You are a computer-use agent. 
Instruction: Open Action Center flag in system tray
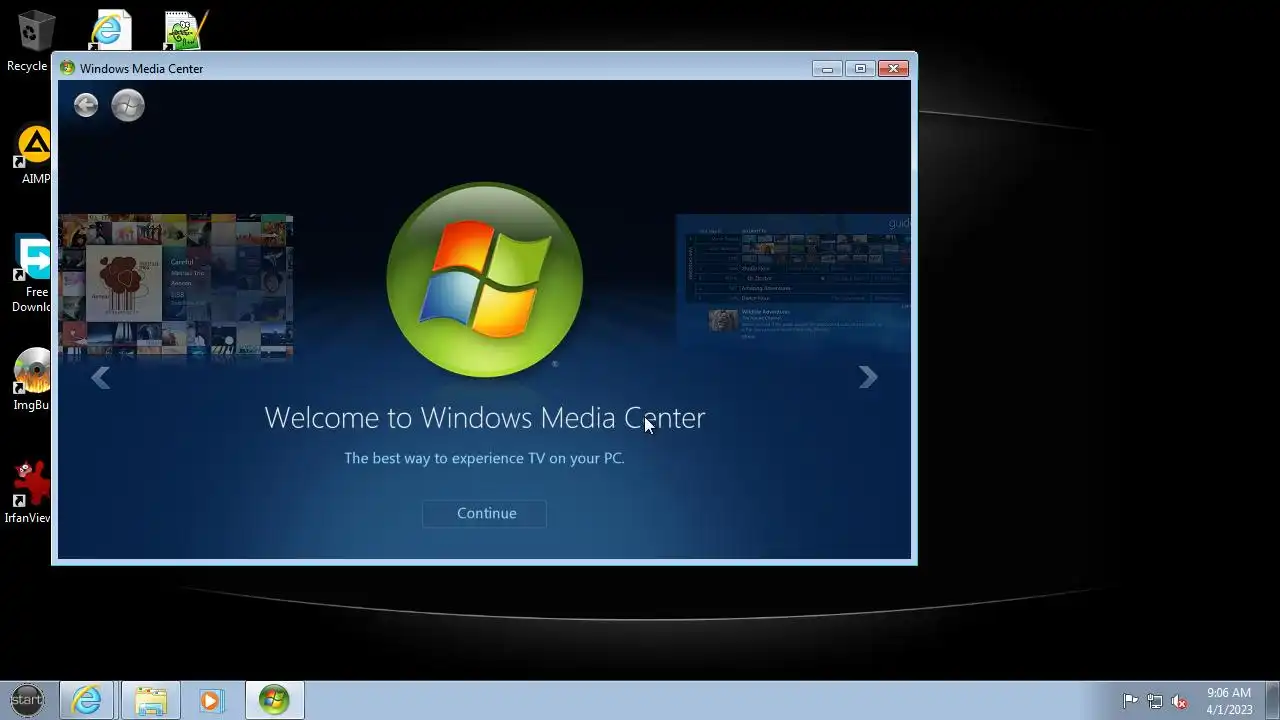pos(1130,701)
